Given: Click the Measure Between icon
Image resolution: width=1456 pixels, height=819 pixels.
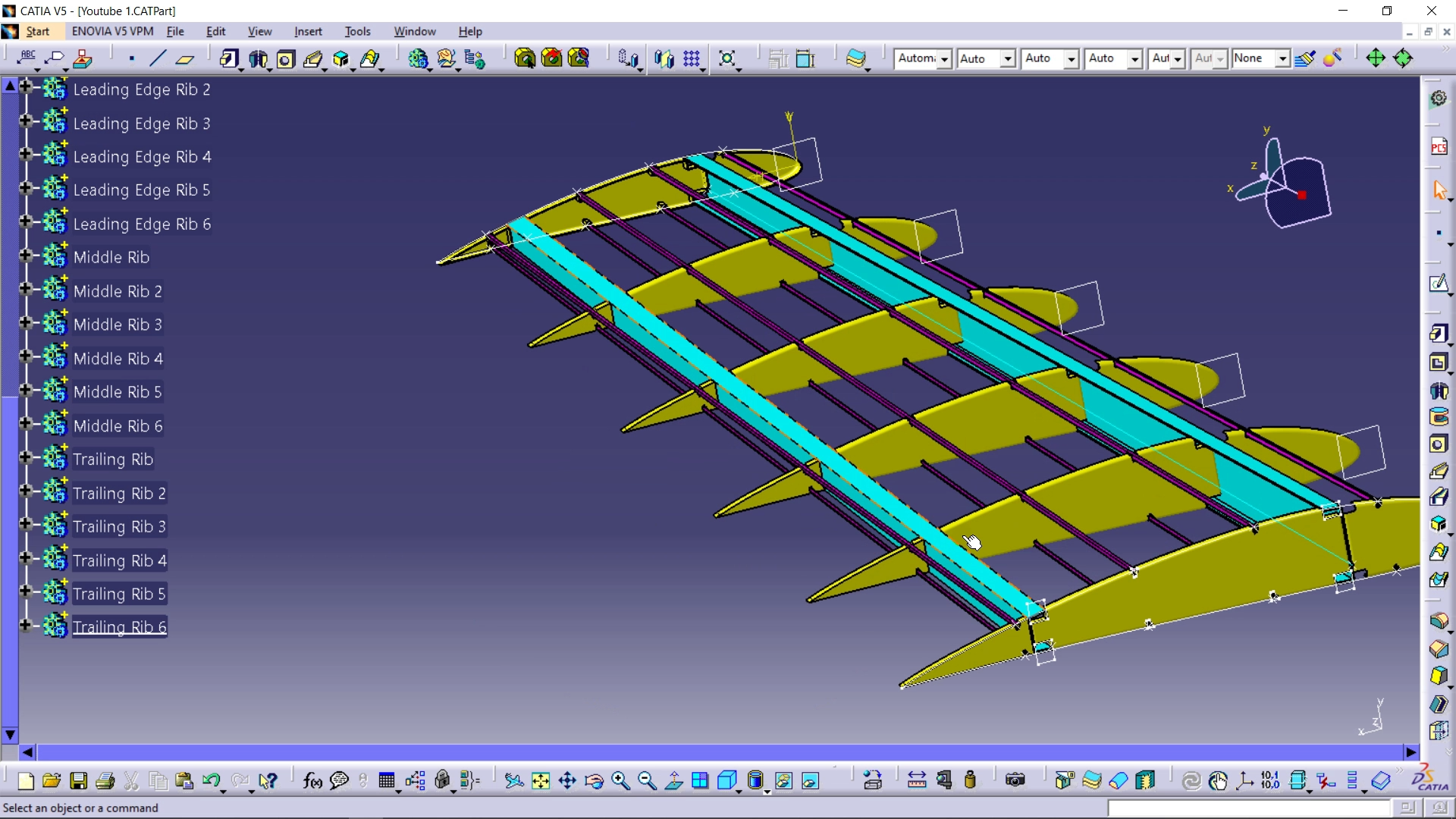Looking at the screenshot, I should 917,780.
